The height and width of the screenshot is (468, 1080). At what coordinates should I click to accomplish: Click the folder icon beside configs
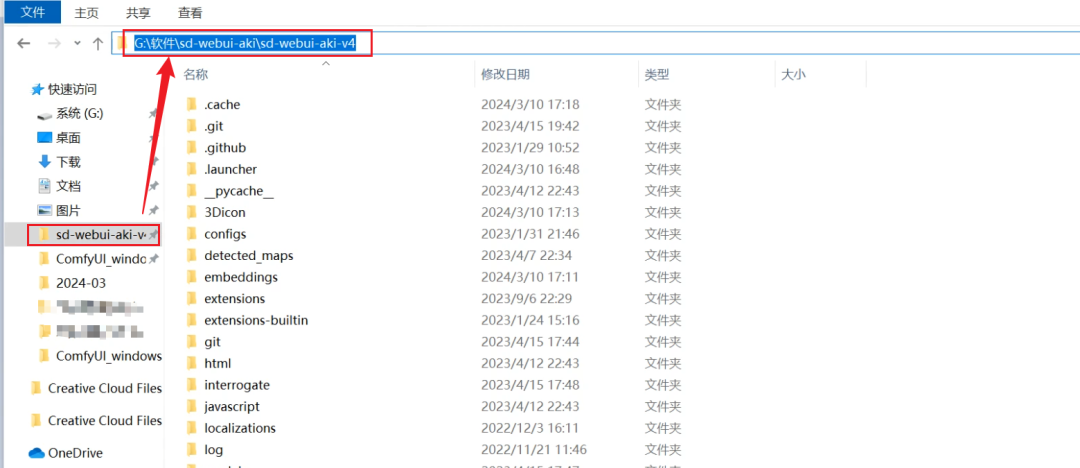pos(192,234)
